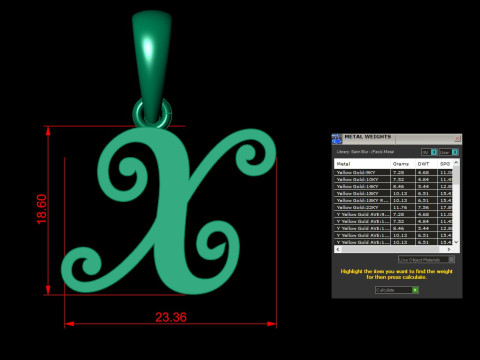Screen dimensions: 480x360
Task: Click the vertical scrollbar thumb in metals list
Action: 456,175
